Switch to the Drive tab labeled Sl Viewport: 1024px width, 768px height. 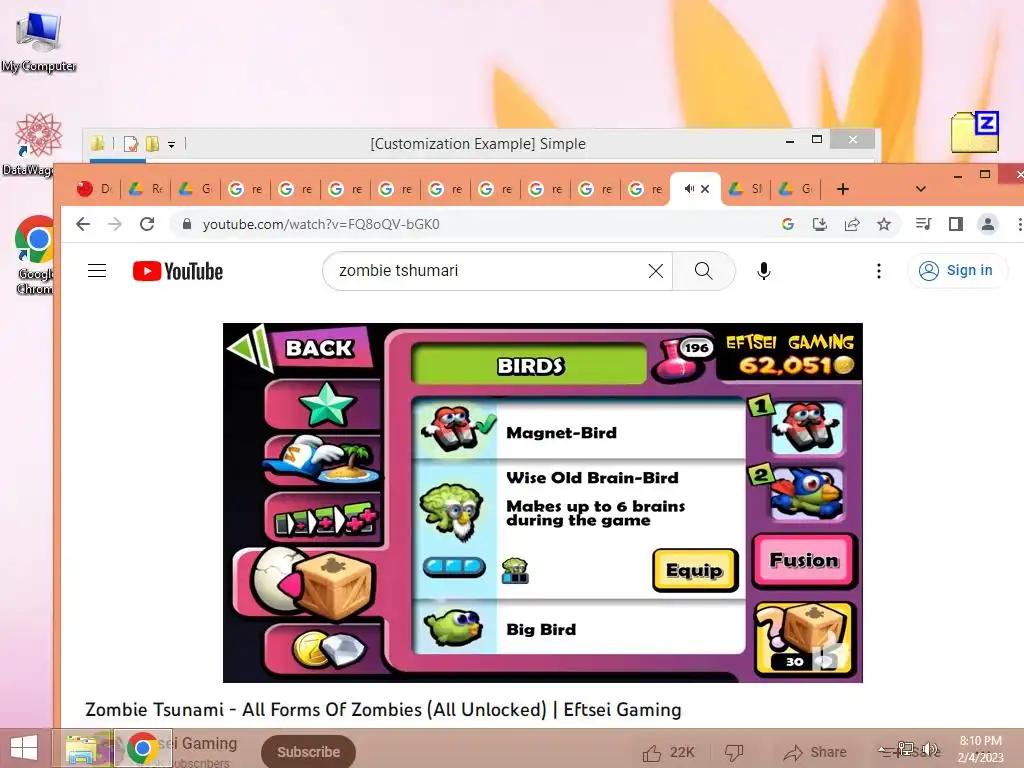coord(746,189)
